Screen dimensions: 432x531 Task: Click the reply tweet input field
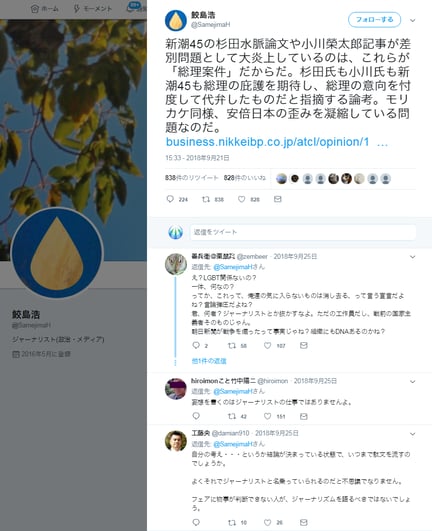[303, 232]
